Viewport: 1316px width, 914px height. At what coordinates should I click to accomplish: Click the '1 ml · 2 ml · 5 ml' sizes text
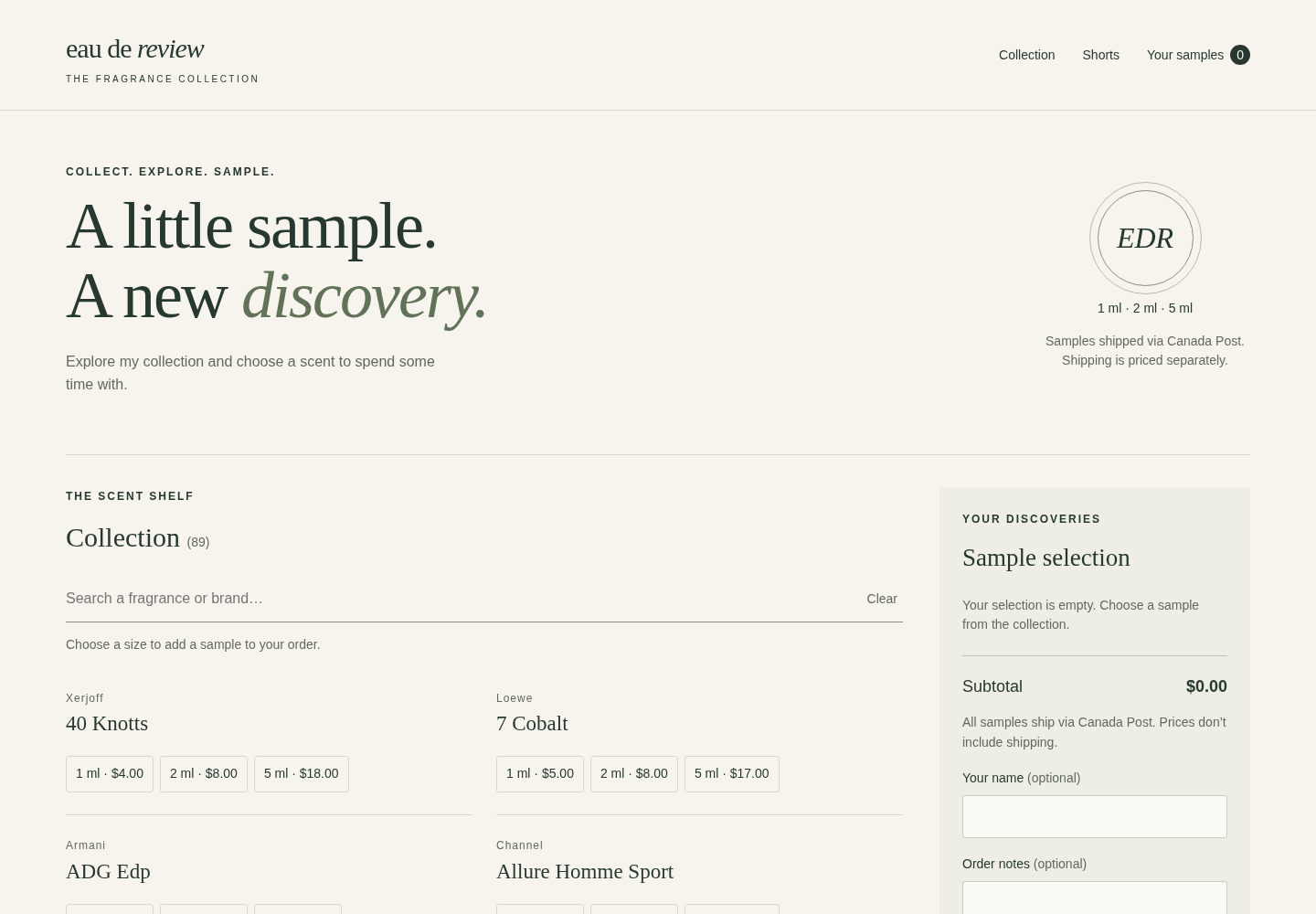coord(1145,308)
